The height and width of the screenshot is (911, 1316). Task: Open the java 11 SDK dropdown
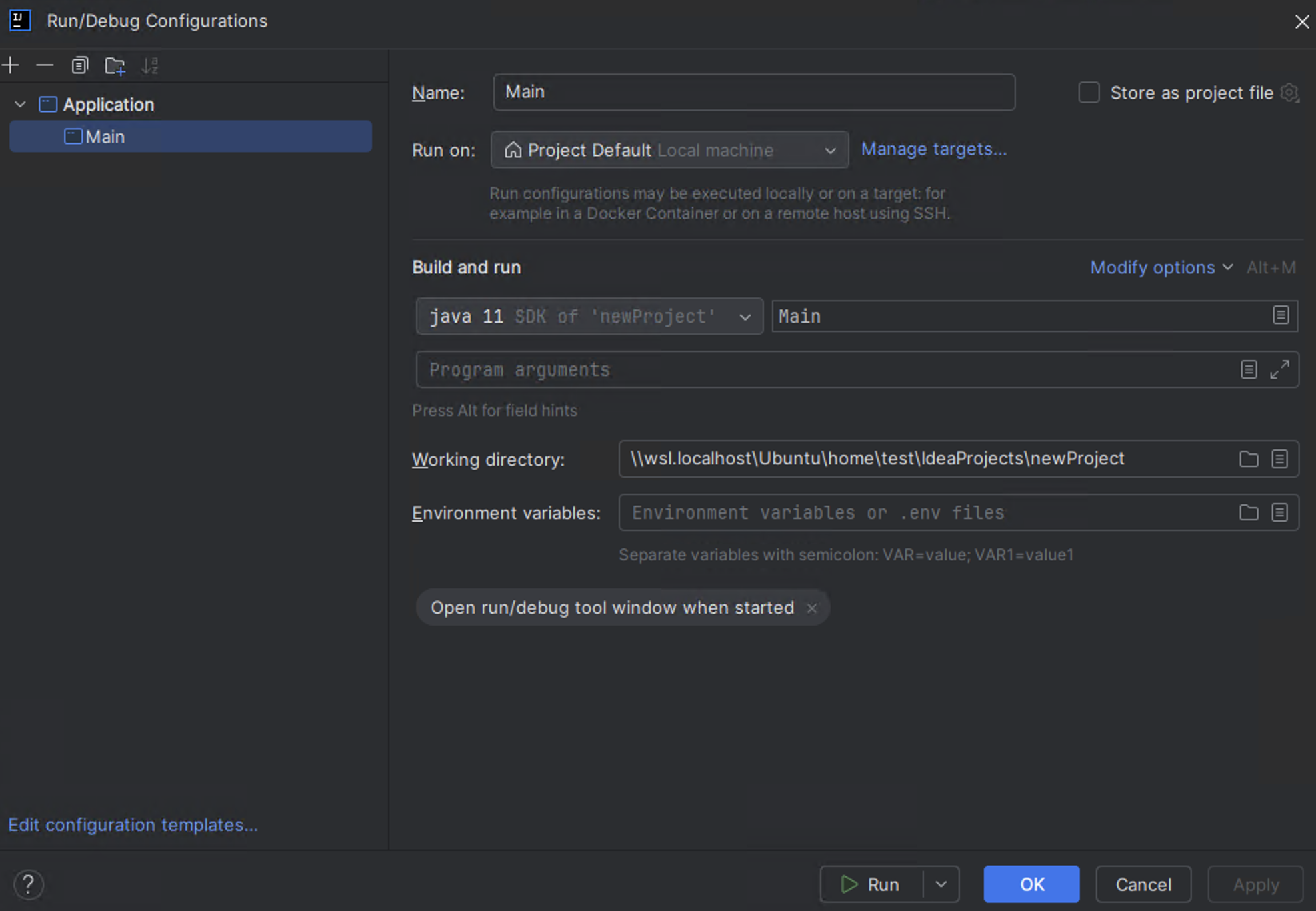click(745, 316)
